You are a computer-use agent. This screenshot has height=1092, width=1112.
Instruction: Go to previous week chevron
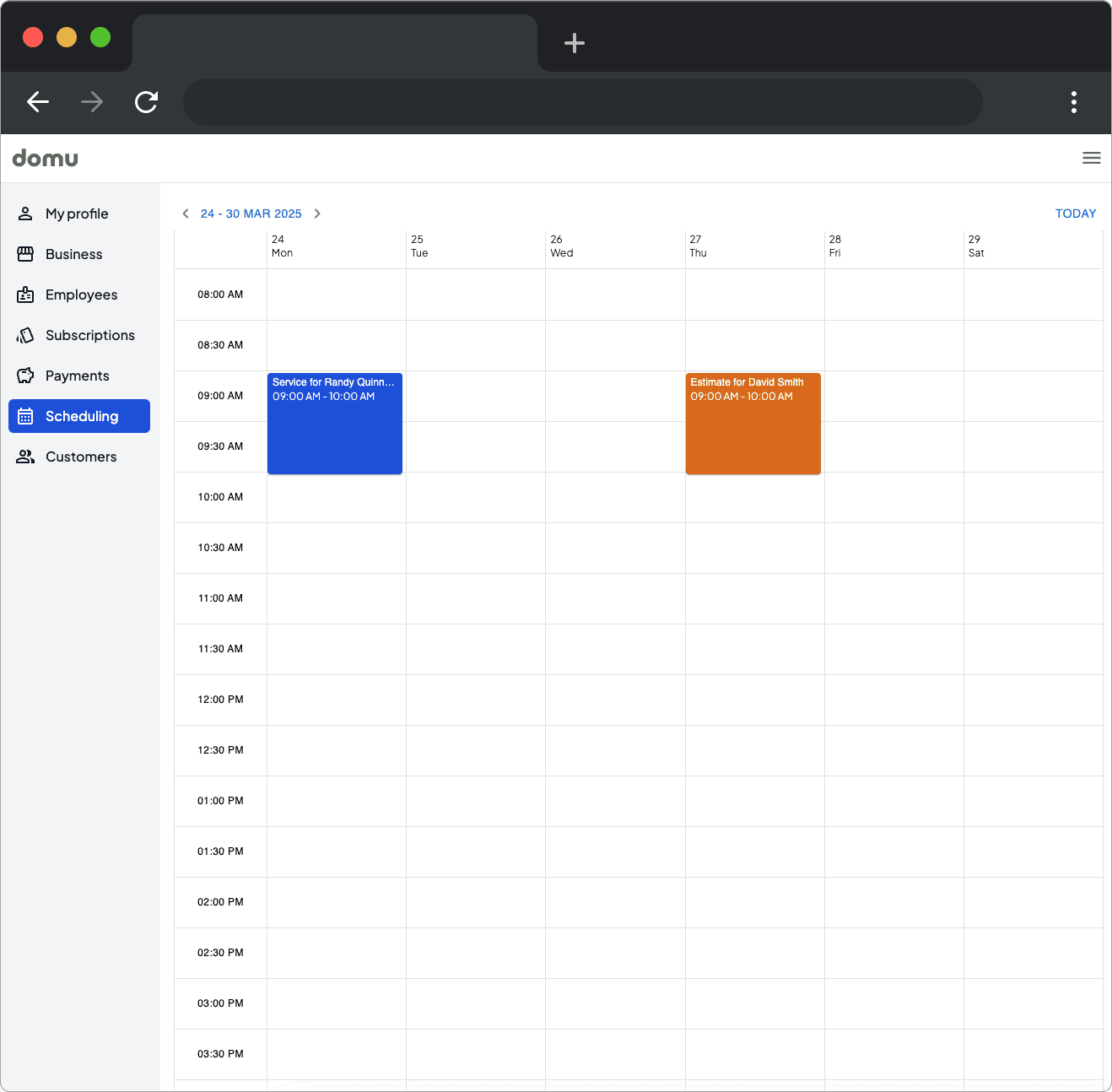click(186, 214)
